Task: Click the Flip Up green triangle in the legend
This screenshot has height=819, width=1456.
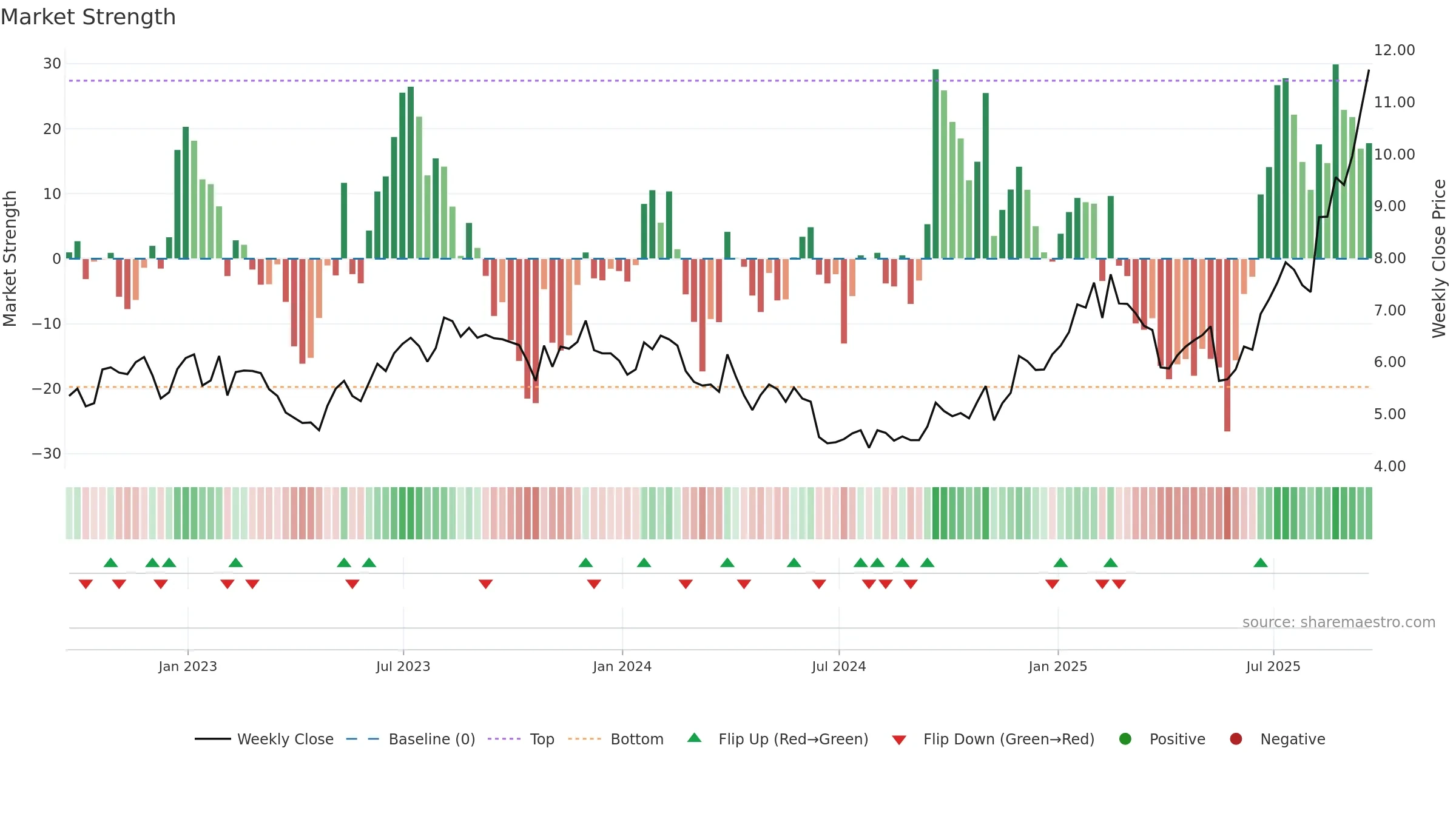Action: point(695,738)
